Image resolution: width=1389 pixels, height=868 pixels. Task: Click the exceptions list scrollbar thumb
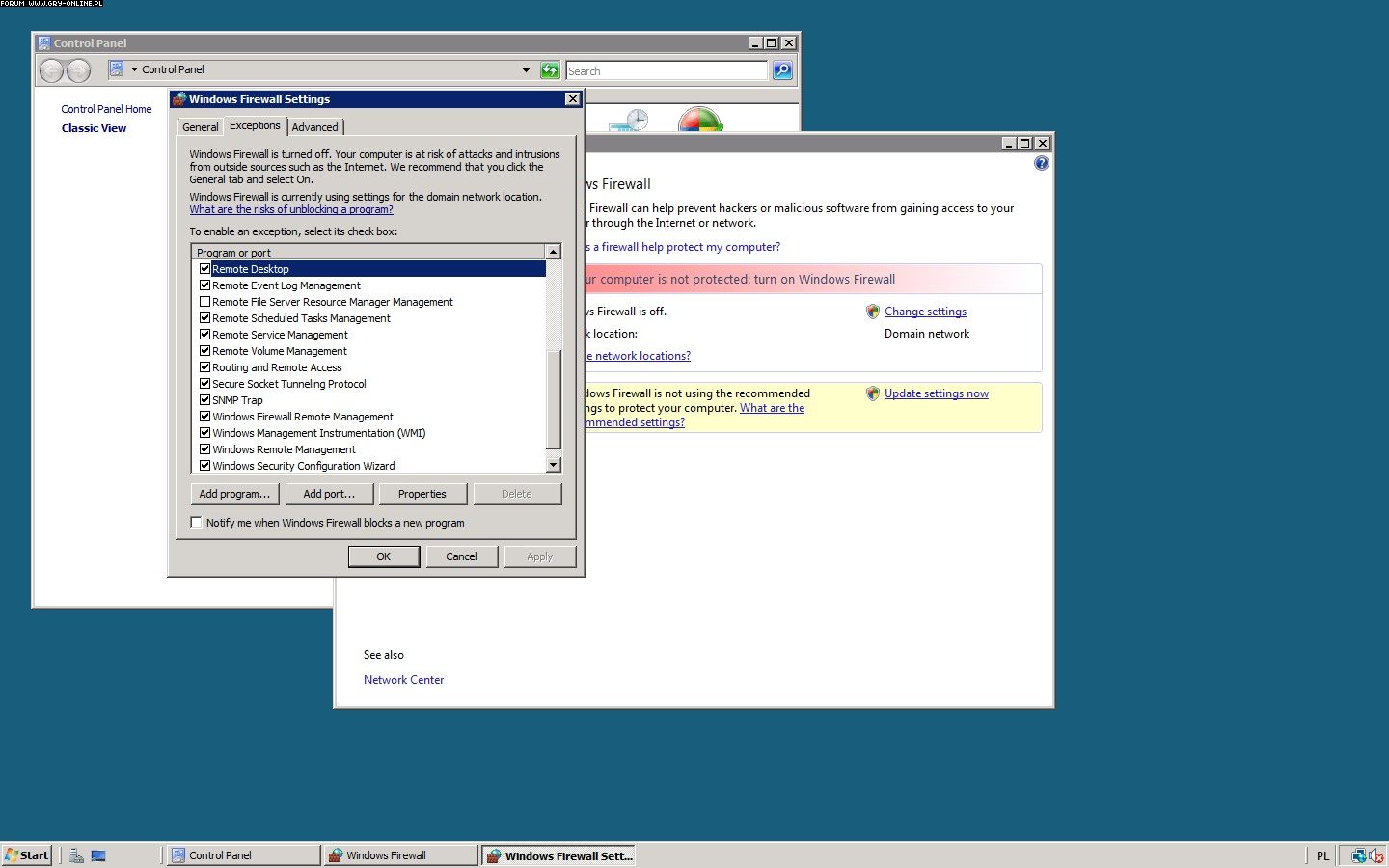[x=554, y=400]
